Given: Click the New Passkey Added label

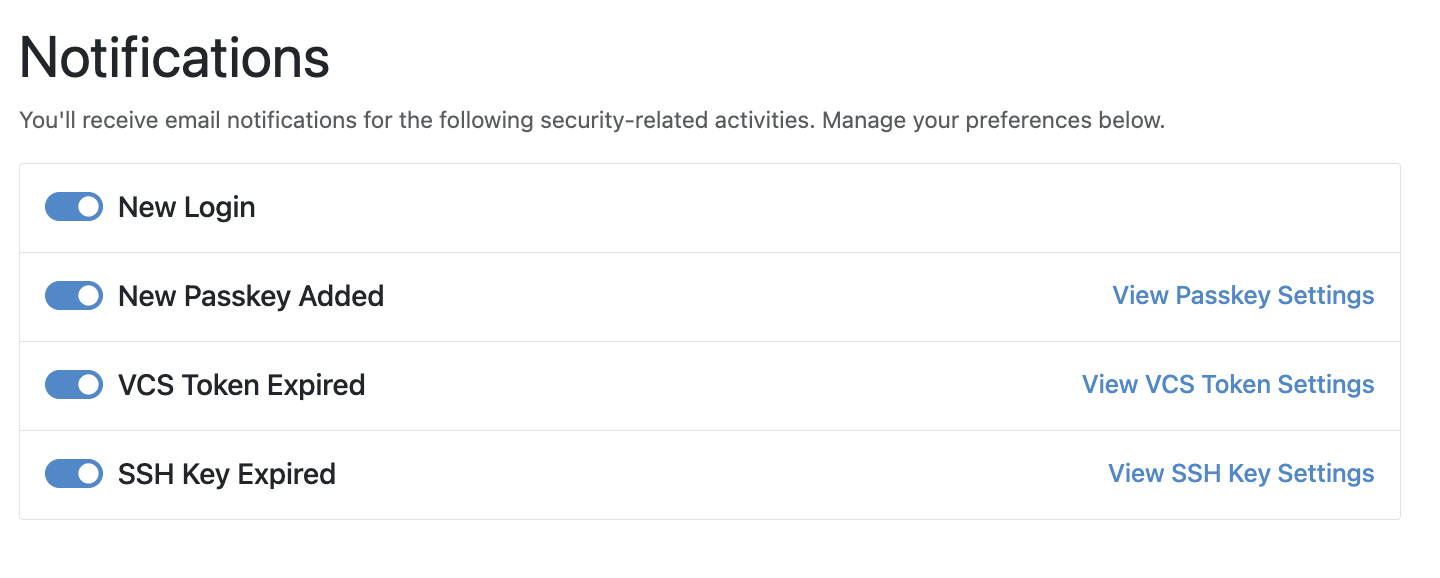Looking at the screenshot, I should pos(250,295).
